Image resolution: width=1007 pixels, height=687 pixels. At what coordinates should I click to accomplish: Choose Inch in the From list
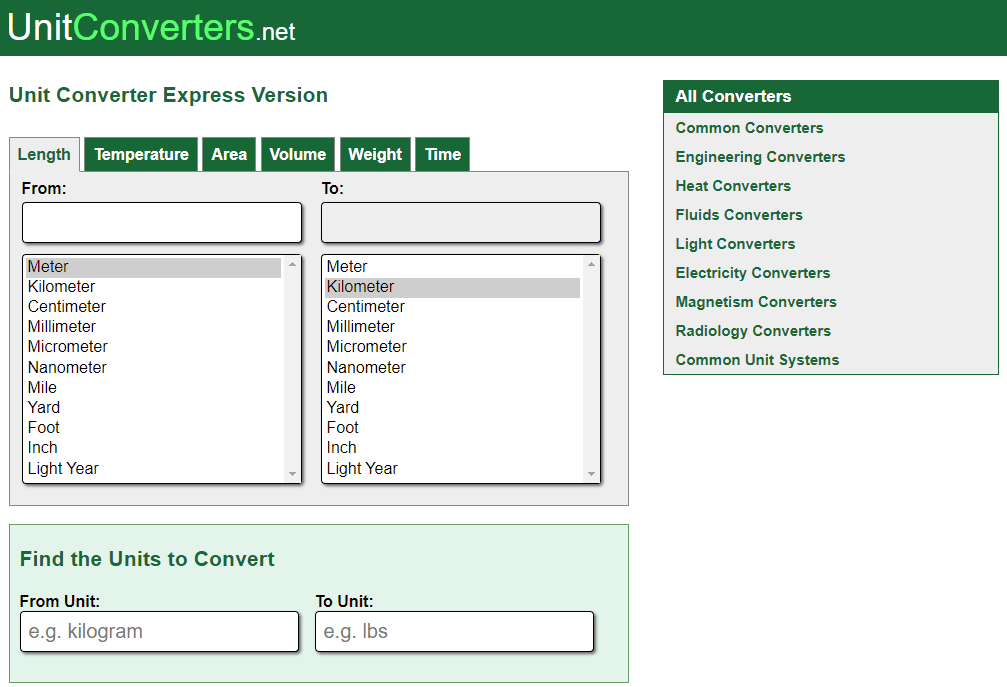[x=153, y=448]
